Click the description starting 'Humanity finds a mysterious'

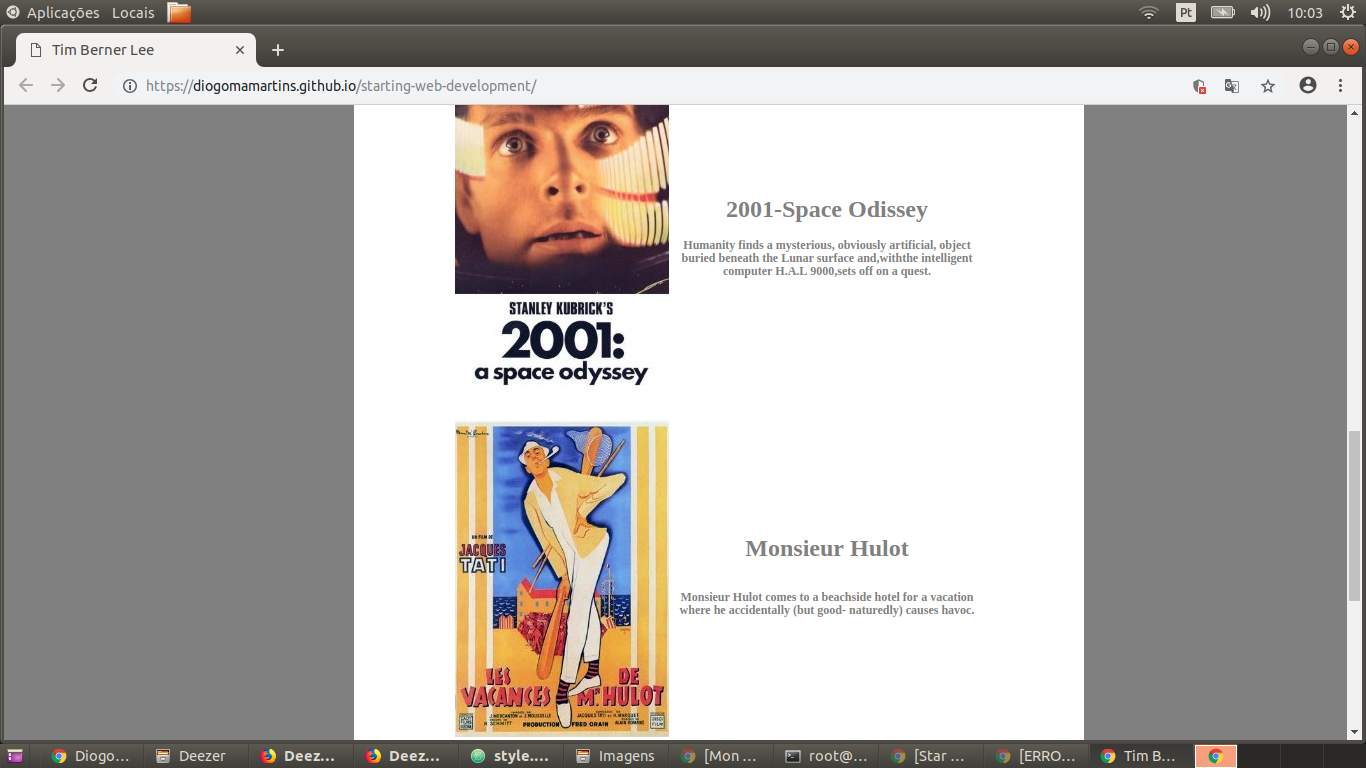tap(827, 258)
